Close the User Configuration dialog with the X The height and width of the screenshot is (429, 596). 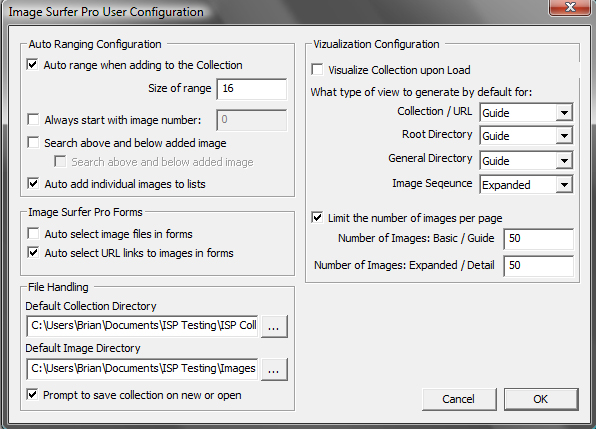pos(570,7)
